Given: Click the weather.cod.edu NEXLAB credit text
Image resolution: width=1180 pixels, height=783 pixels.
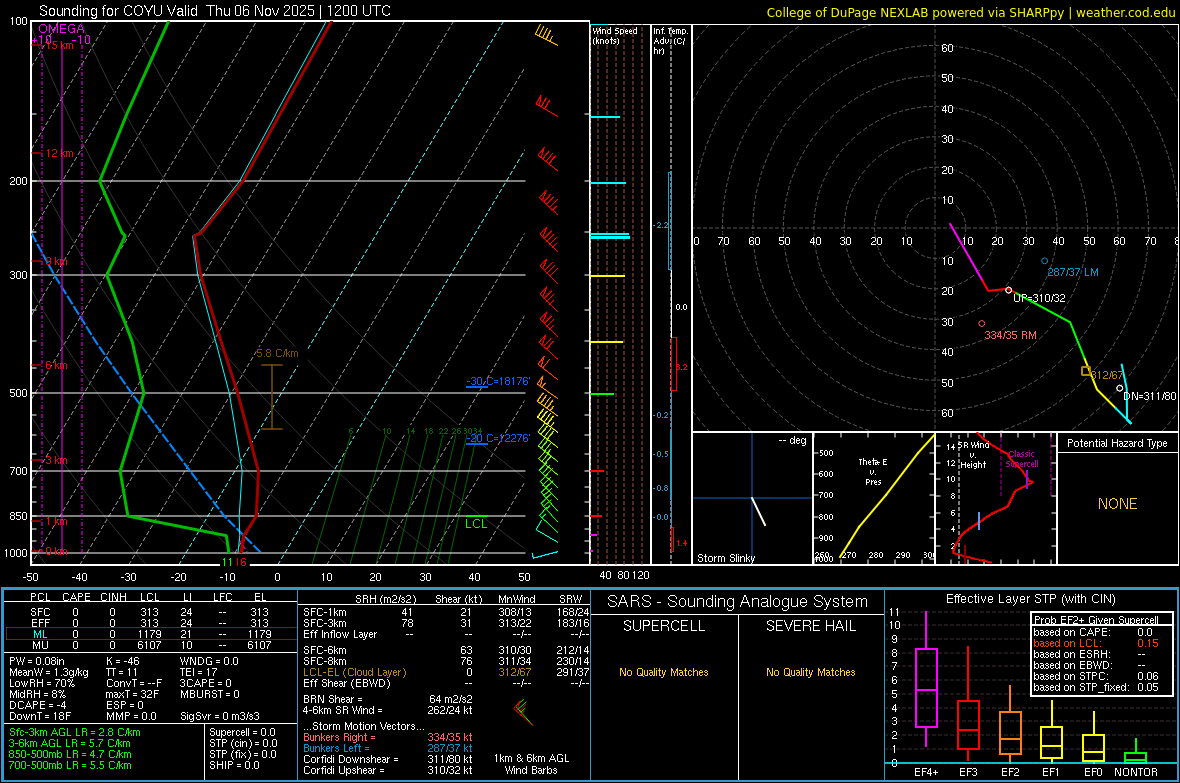Looking at the screenshot, I should (x=970, y=12).
